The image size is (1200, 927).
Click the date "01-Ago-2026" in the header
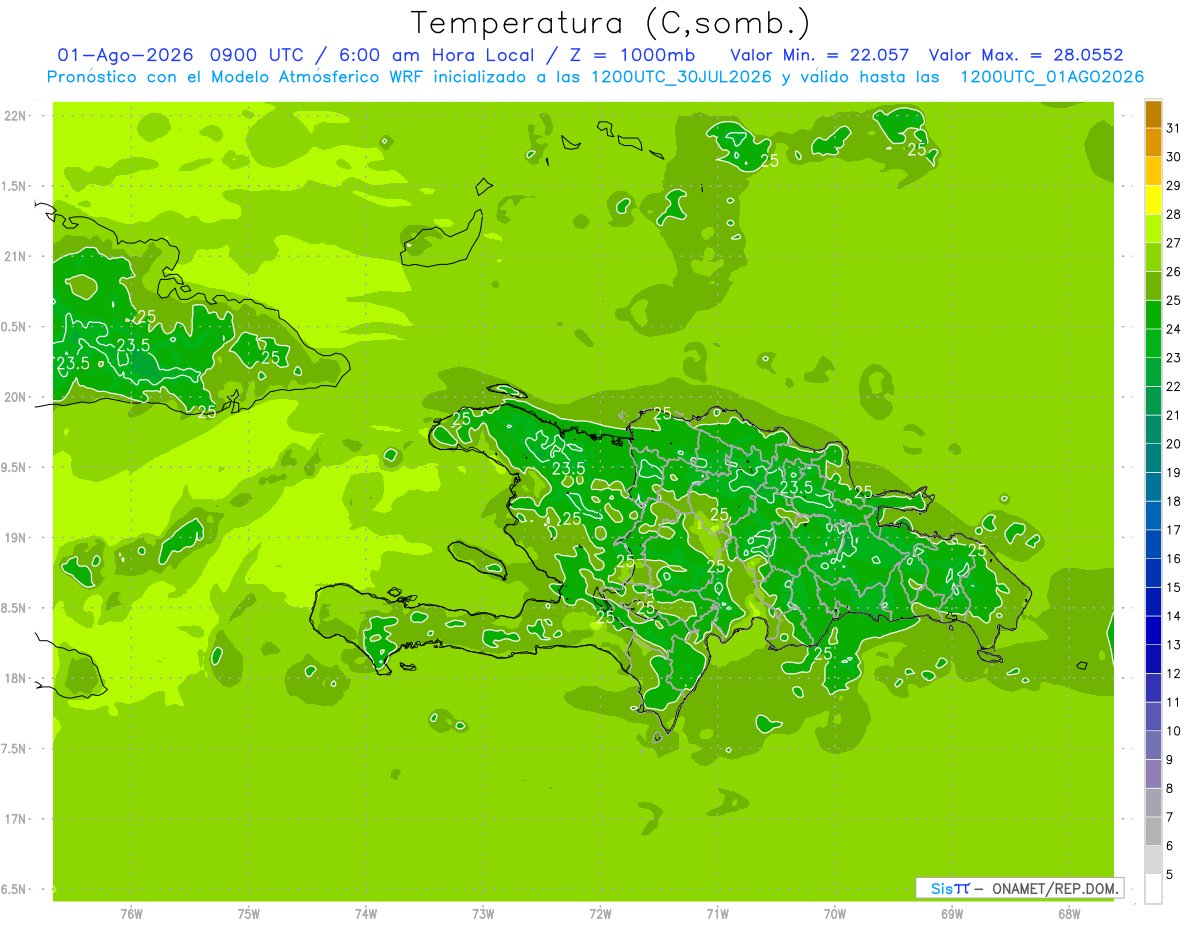(x=126, y=54)
